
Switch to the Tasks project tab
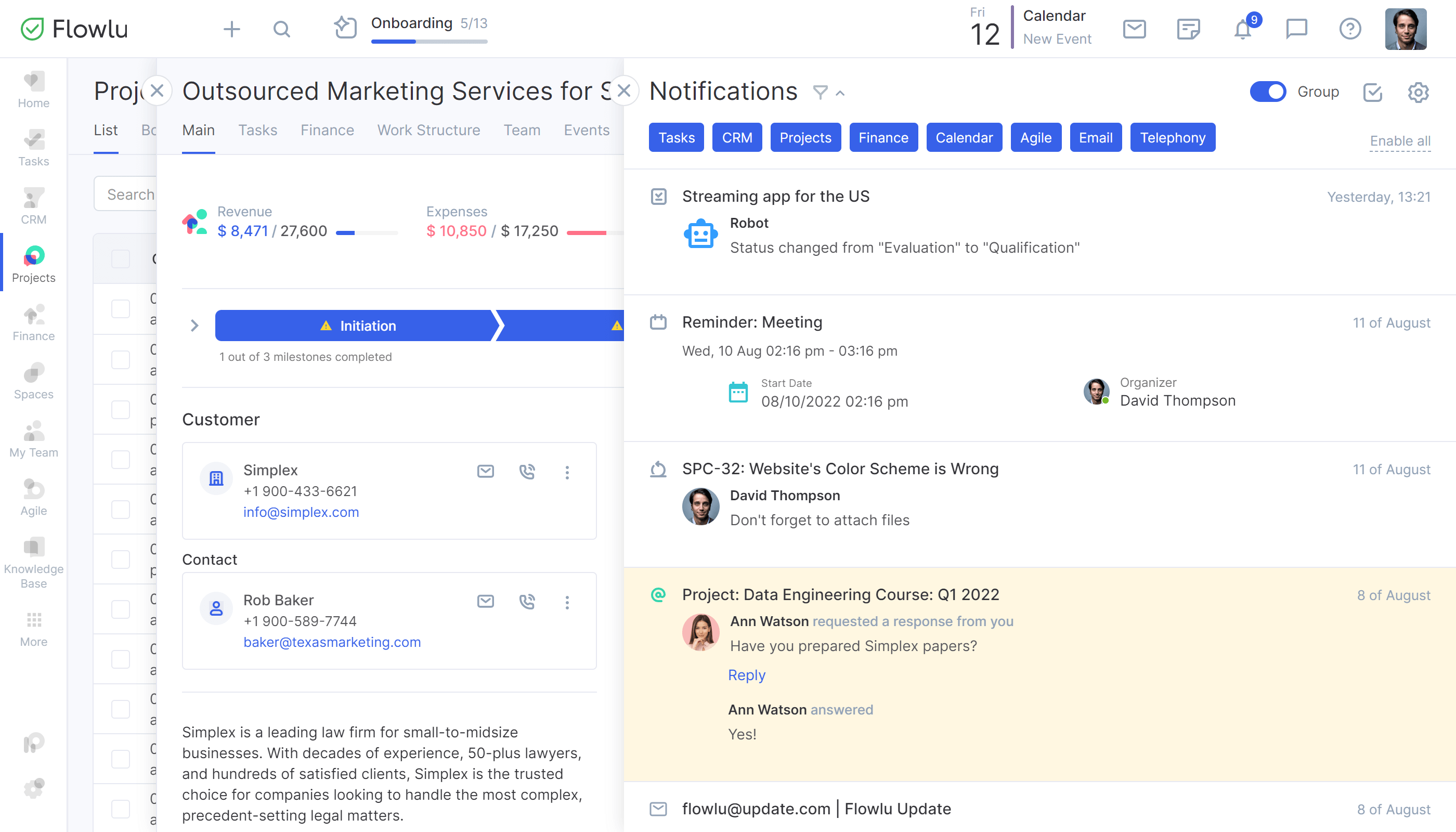pos(257,130)
